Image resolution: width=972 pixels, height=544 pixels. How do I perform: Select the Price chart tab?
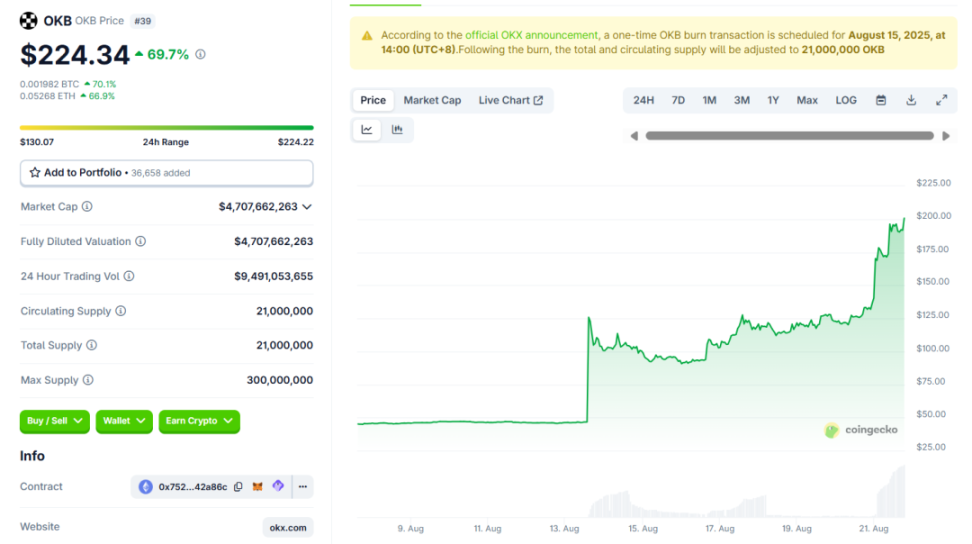click(373, 100)
